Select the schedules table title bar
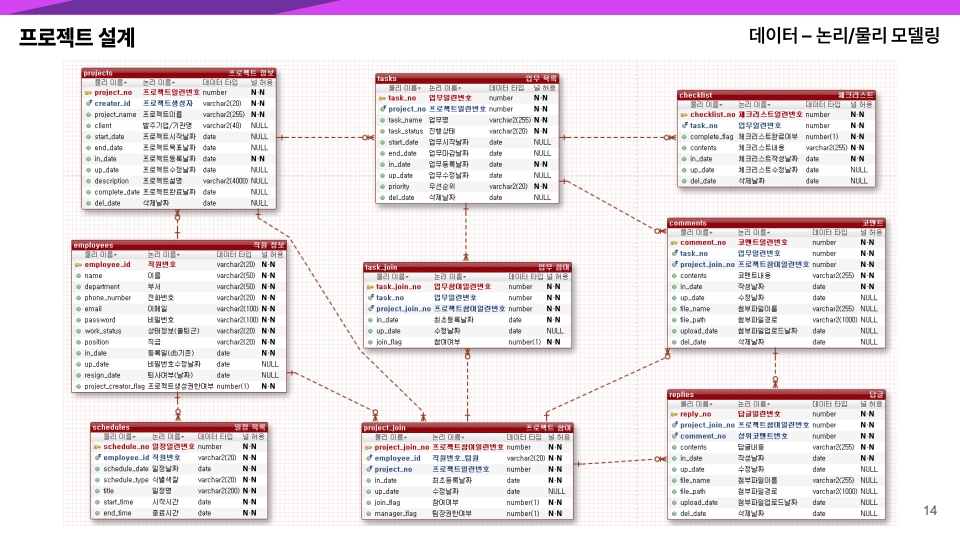 point(179,427)
